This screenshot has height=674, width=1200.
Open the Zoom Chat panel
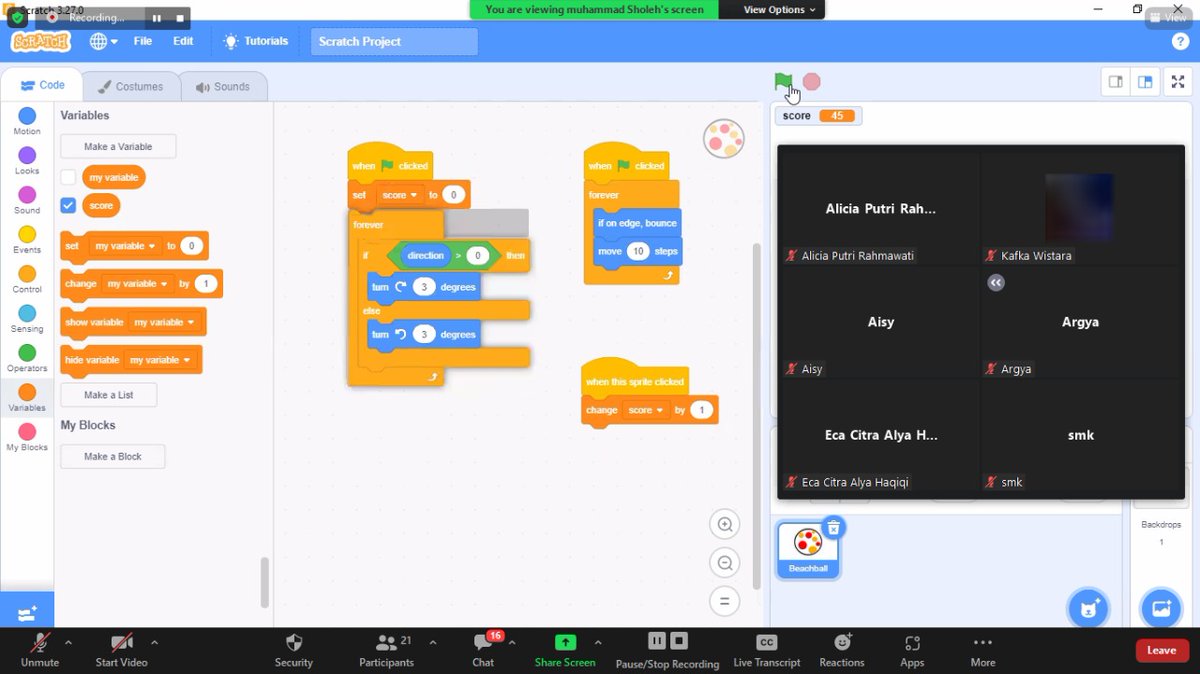tap(483, 650)
